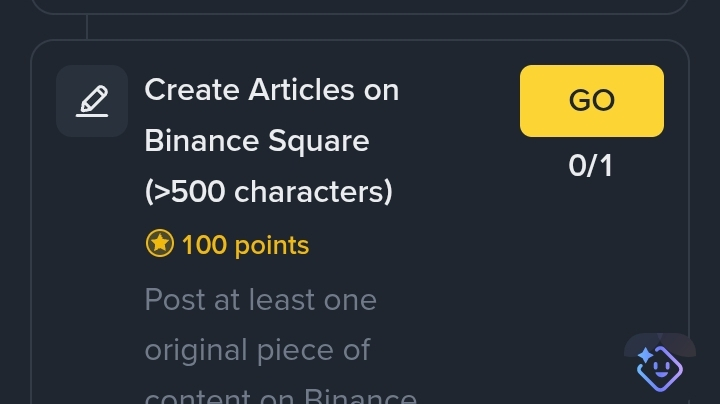Tap the dark tab behind the assistant icon
720x404 pixels.
[x=660, y=344]
